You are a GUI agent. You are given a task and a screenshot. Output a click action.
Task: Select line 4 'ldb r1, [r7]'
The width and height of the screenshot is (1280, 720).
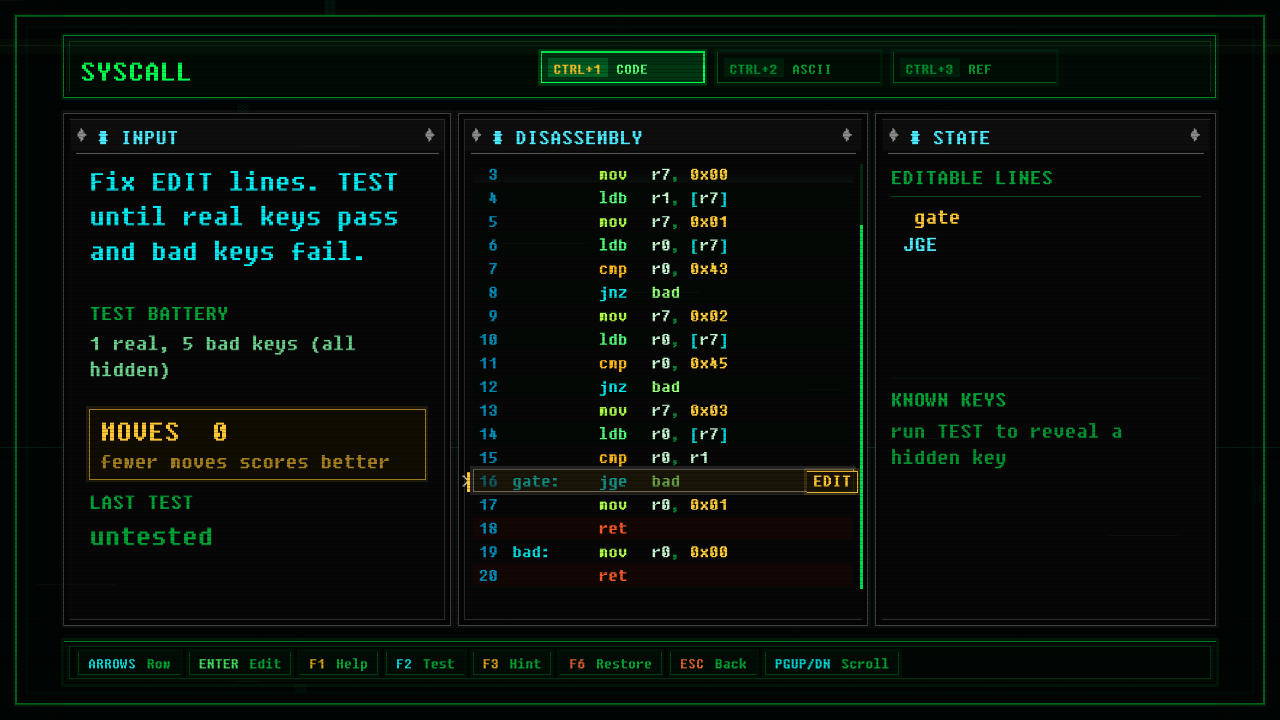[x=664, y=198]
